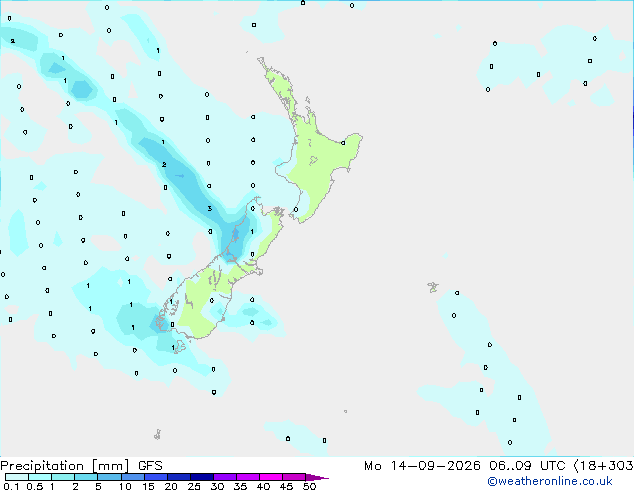634x490 pixels.
Task: Select the 30 mm purple legend swatch
Action: [225, 477]
